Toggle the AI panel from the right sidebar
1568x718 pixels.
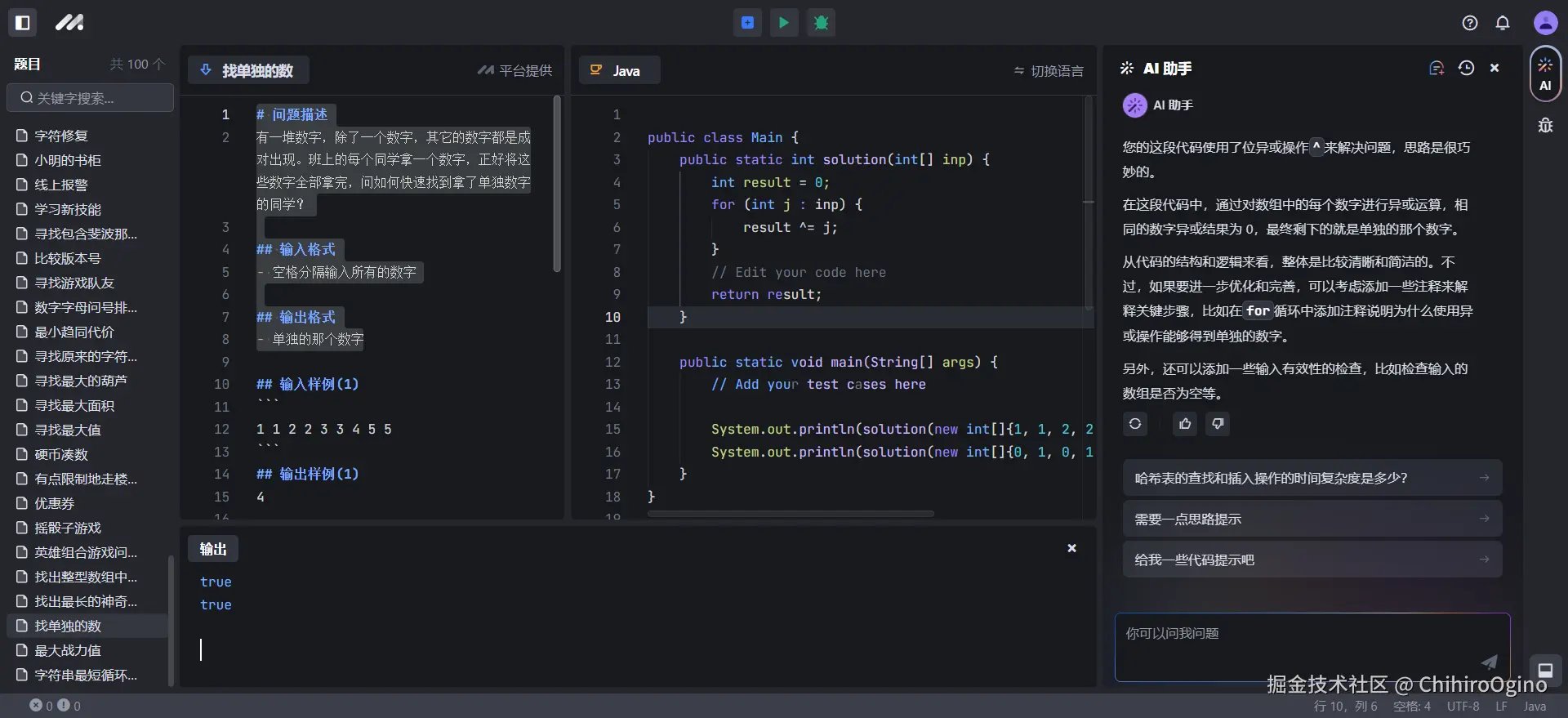tap(1545, 74)
